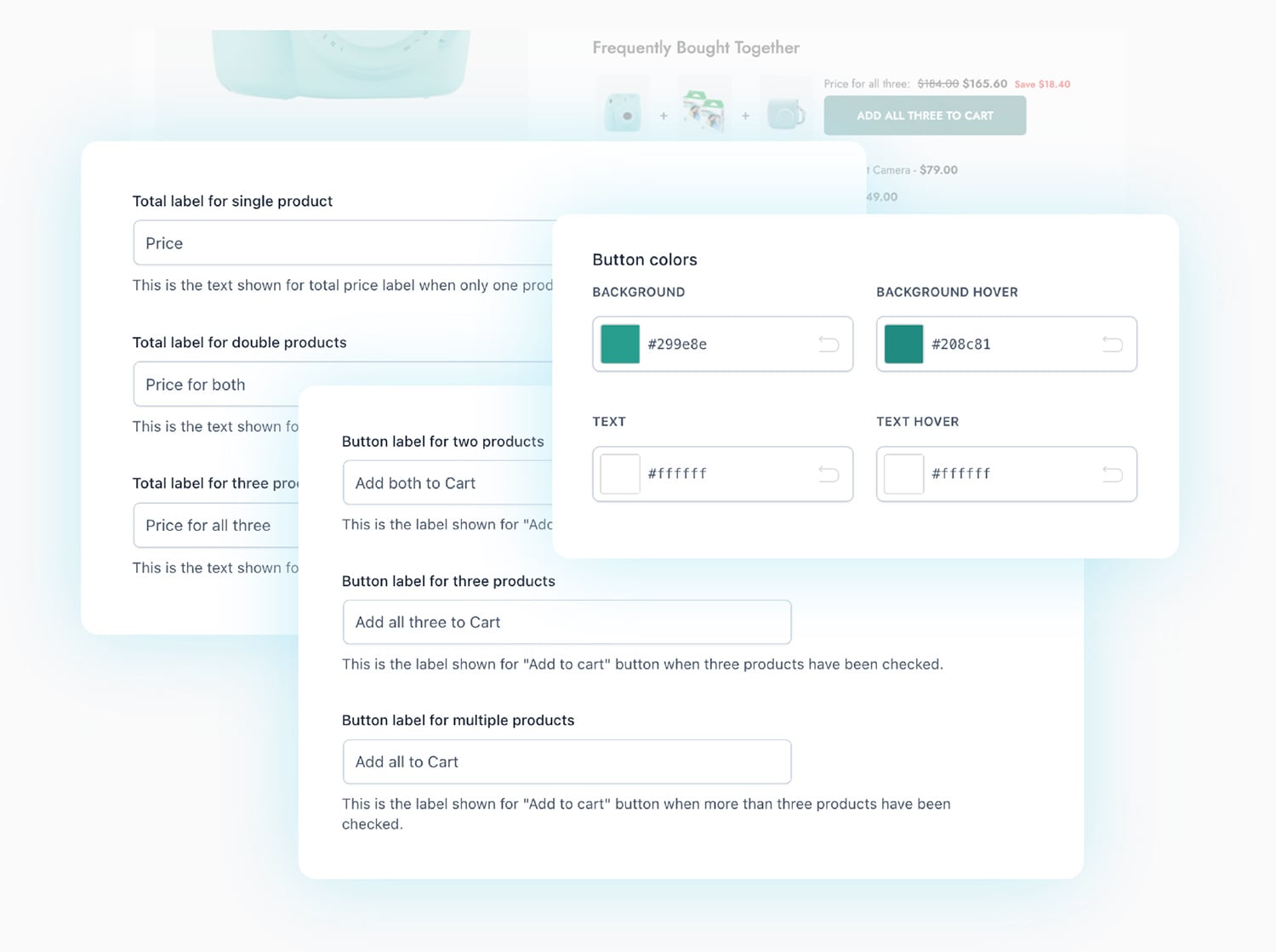This screenshot has width=1276, height=952.
Task: Focus the Total label for single product field
Action: 340,243
